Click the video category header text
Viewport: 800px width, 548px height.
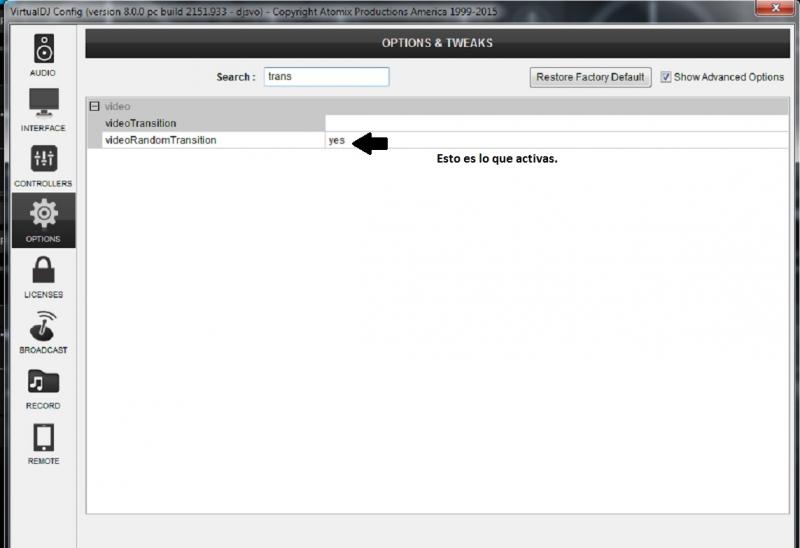117,106
